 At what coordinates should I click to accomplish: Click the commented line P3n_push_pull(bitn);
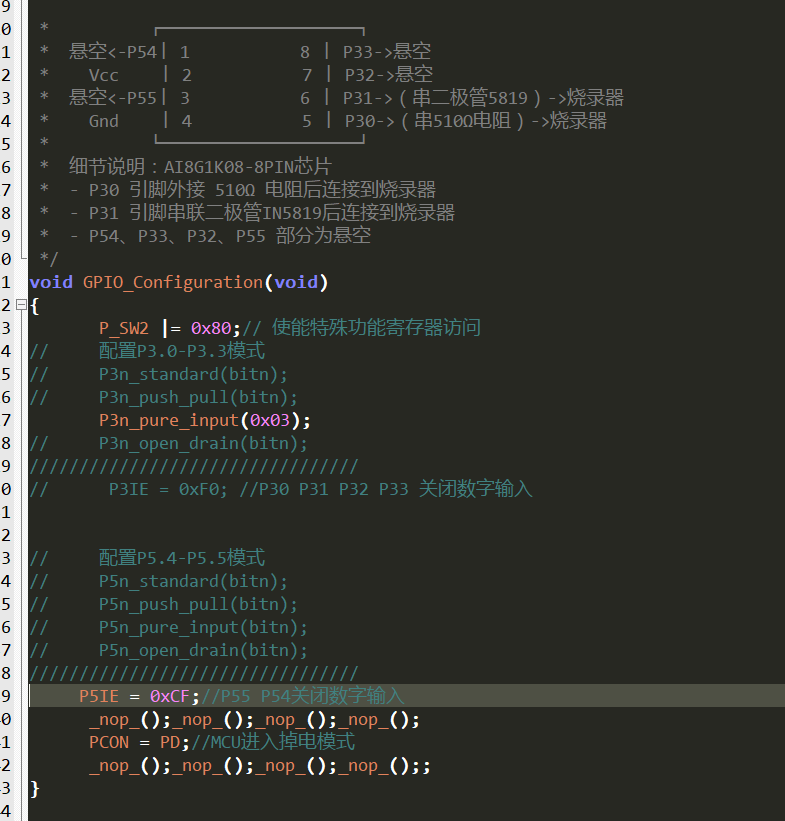(198, 397)
